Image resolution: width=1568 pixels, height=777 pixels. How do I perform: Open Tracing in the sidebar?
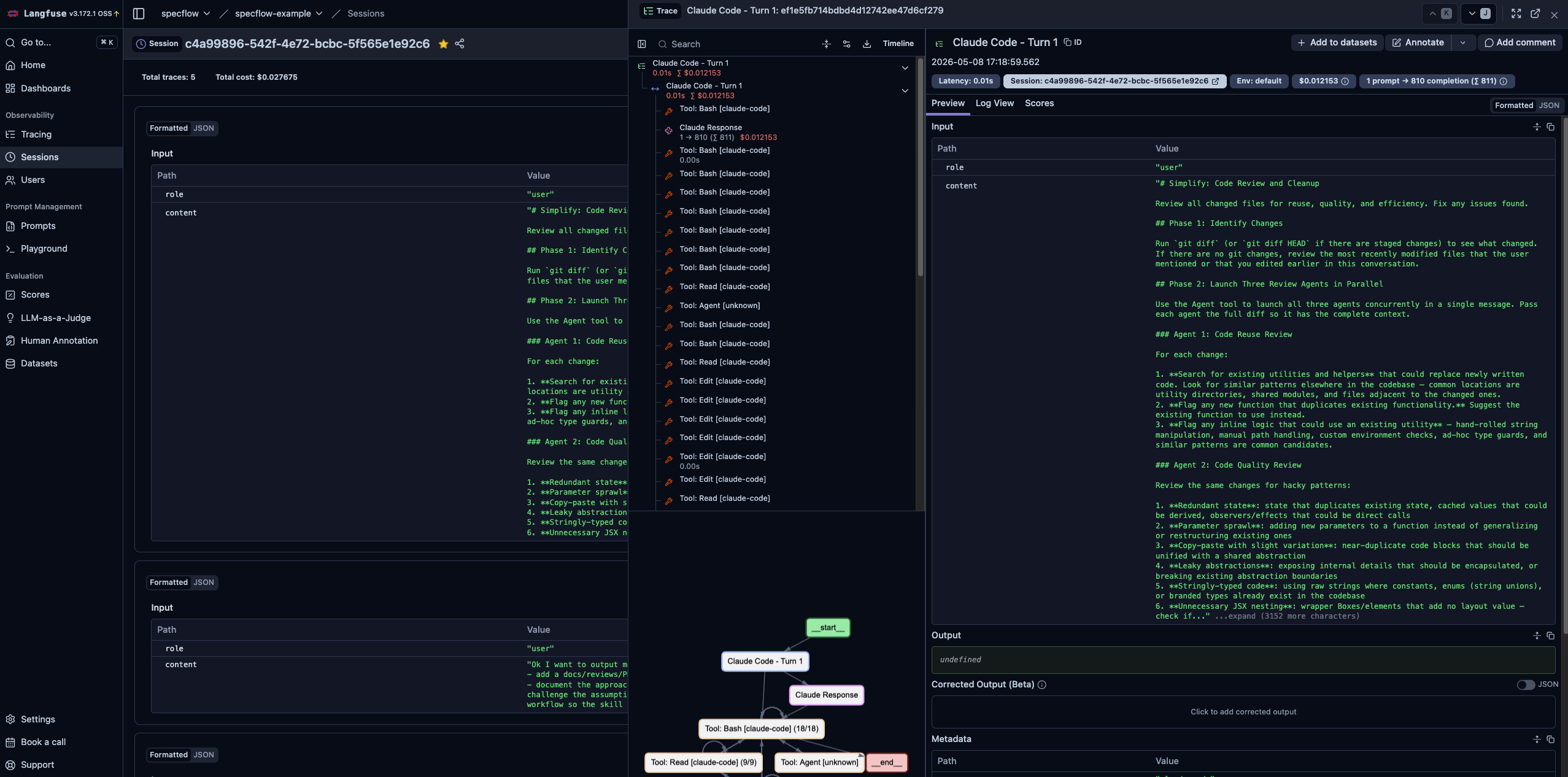click(61, 134)
